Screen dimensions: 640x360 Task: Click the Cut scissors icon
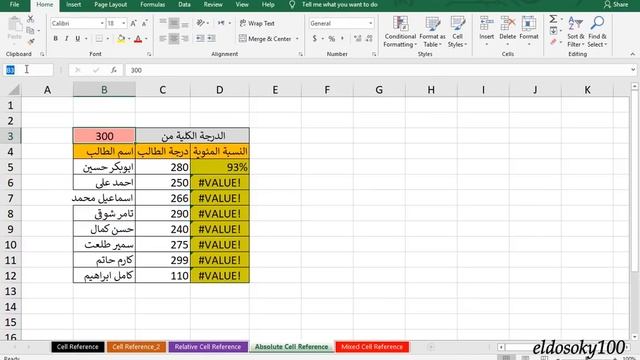click(x=30, y=19)
